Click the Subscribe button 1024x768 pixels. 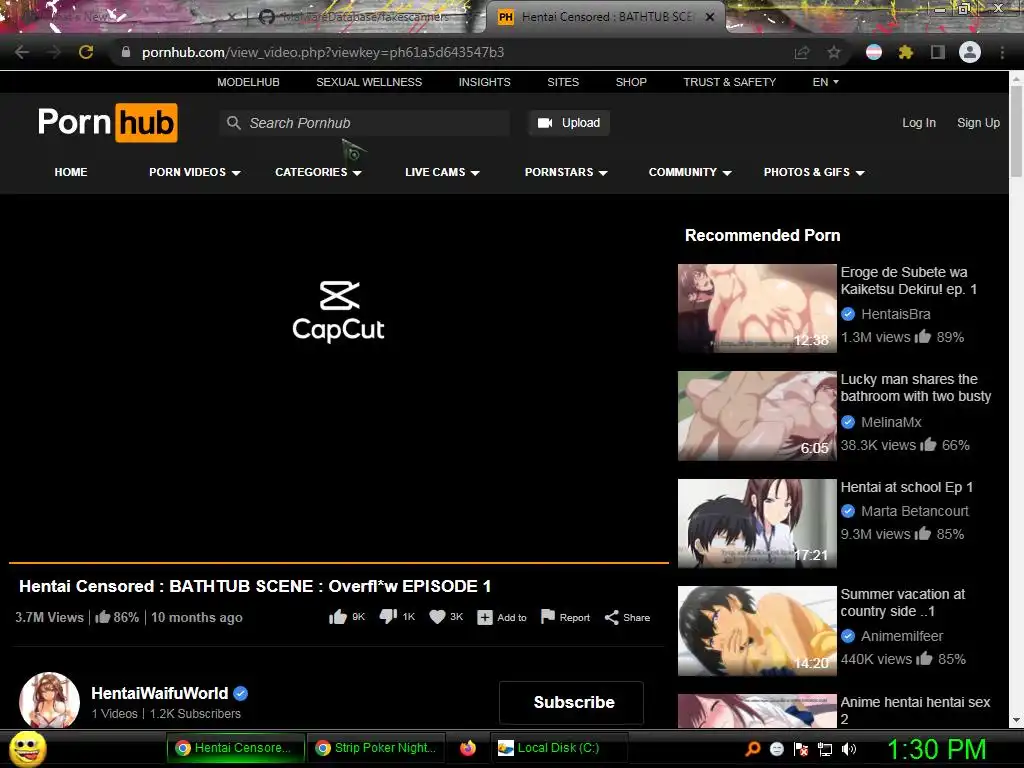click(x=571, y=703)
